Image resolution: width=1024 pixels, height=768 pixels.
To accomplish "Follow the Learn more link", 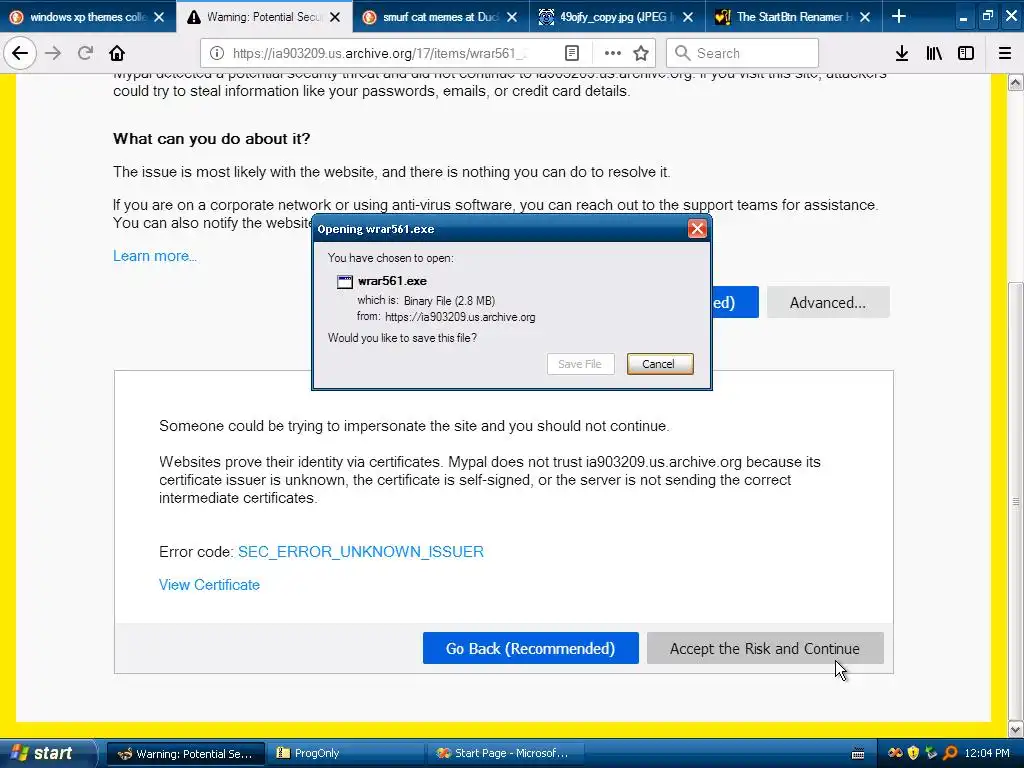I will click(155, 256).
